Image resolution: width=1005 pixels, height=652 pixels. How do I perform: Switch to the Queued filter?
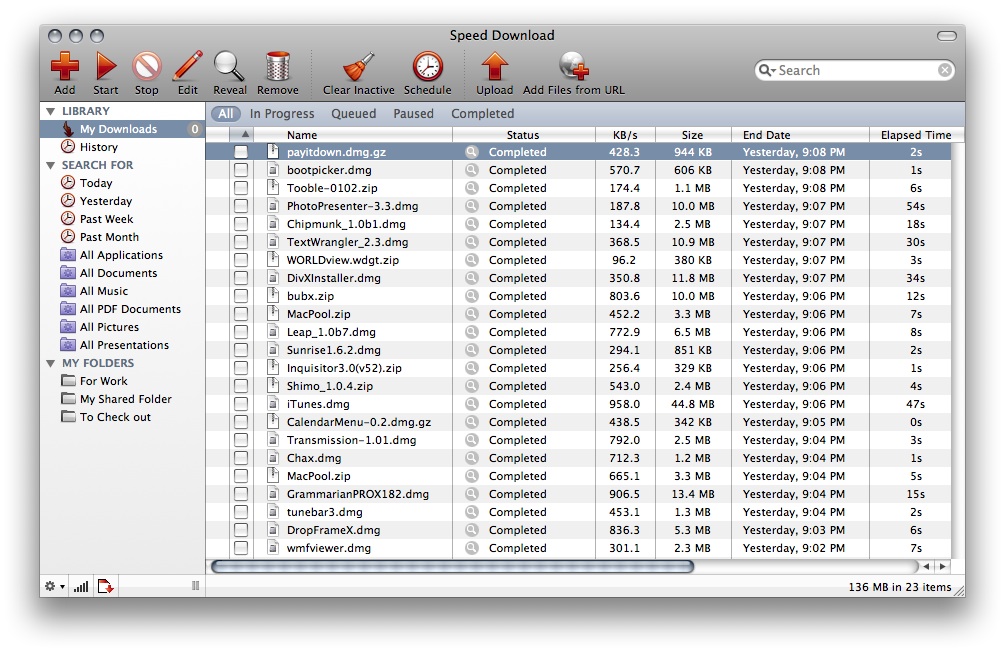[x=354, y=113]
